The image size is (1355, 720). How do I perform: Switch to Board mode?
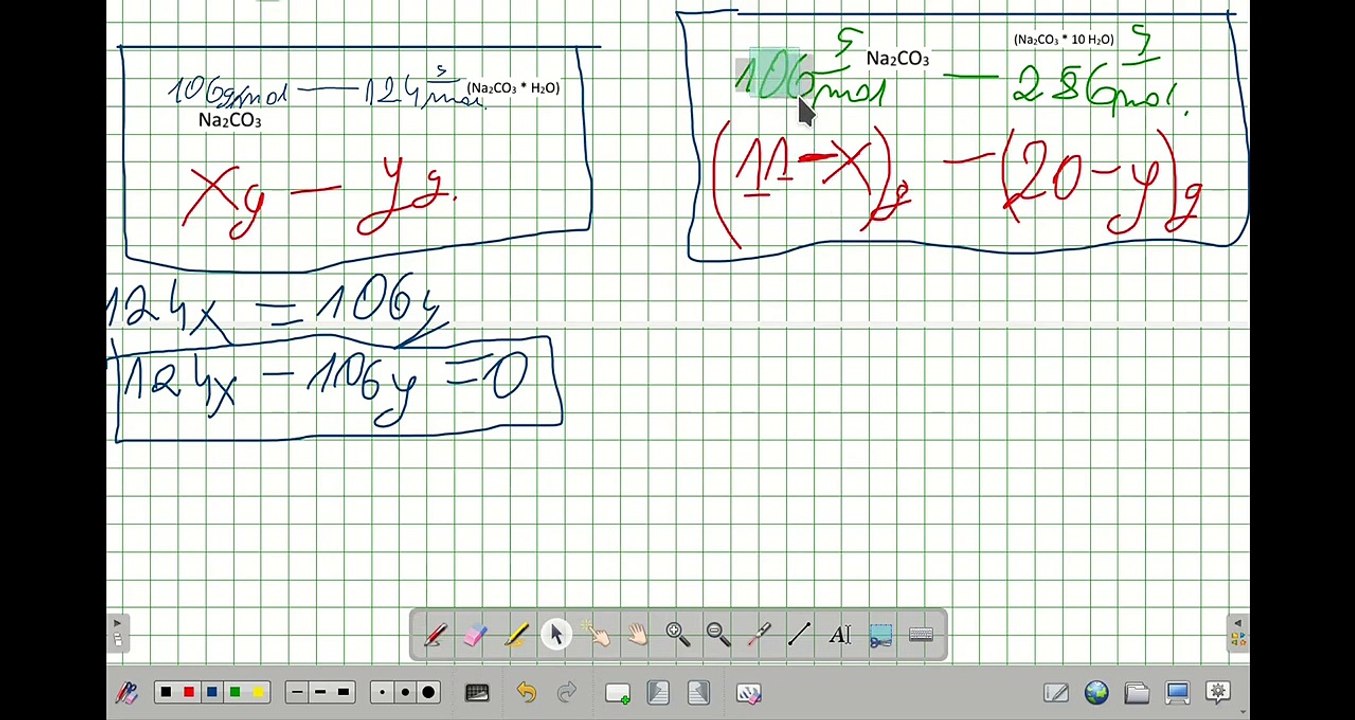point(1055,692)
